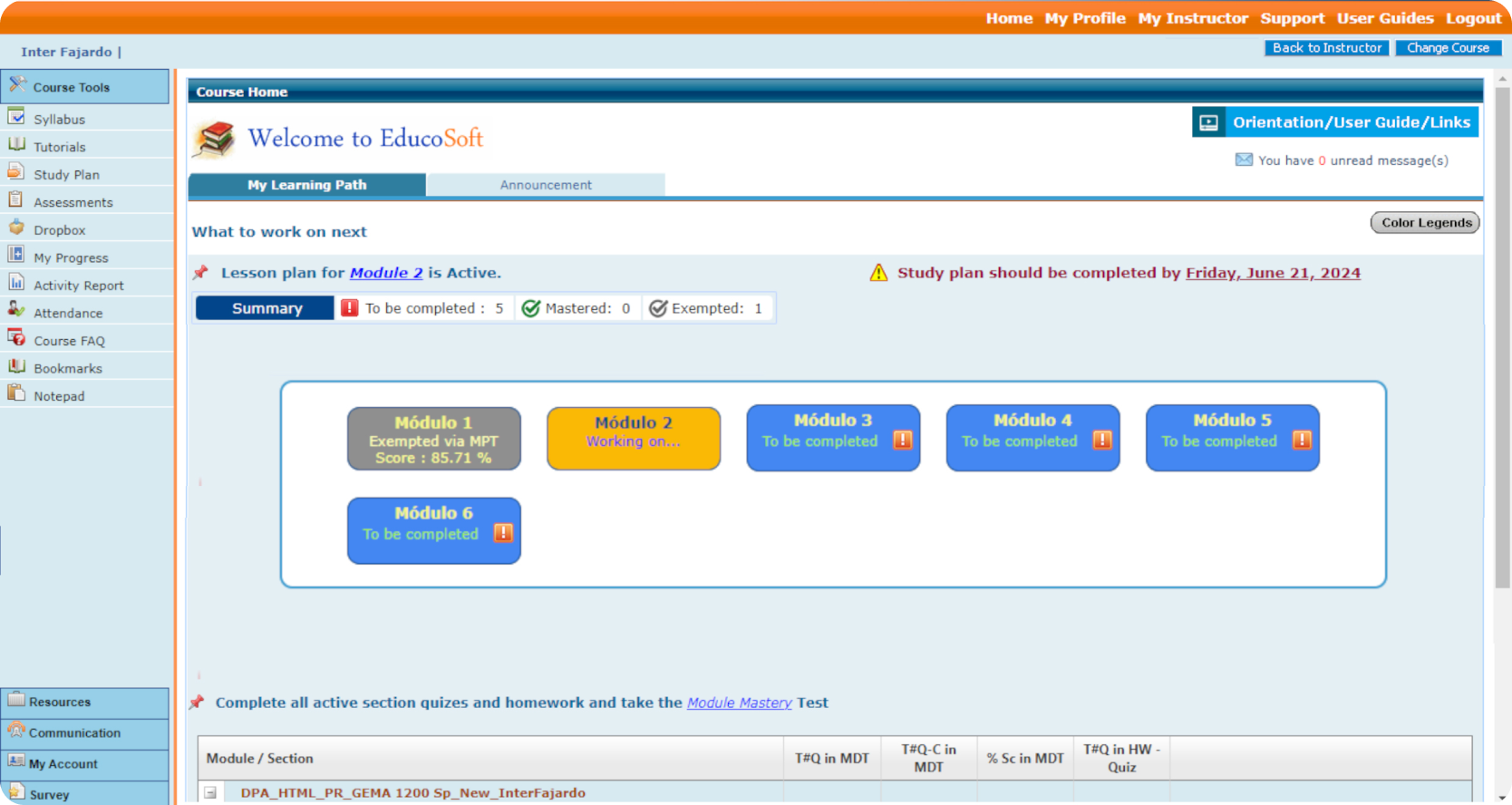Open the Module Mastery test link
1512x805 pixels.
[x=739, y=703]
